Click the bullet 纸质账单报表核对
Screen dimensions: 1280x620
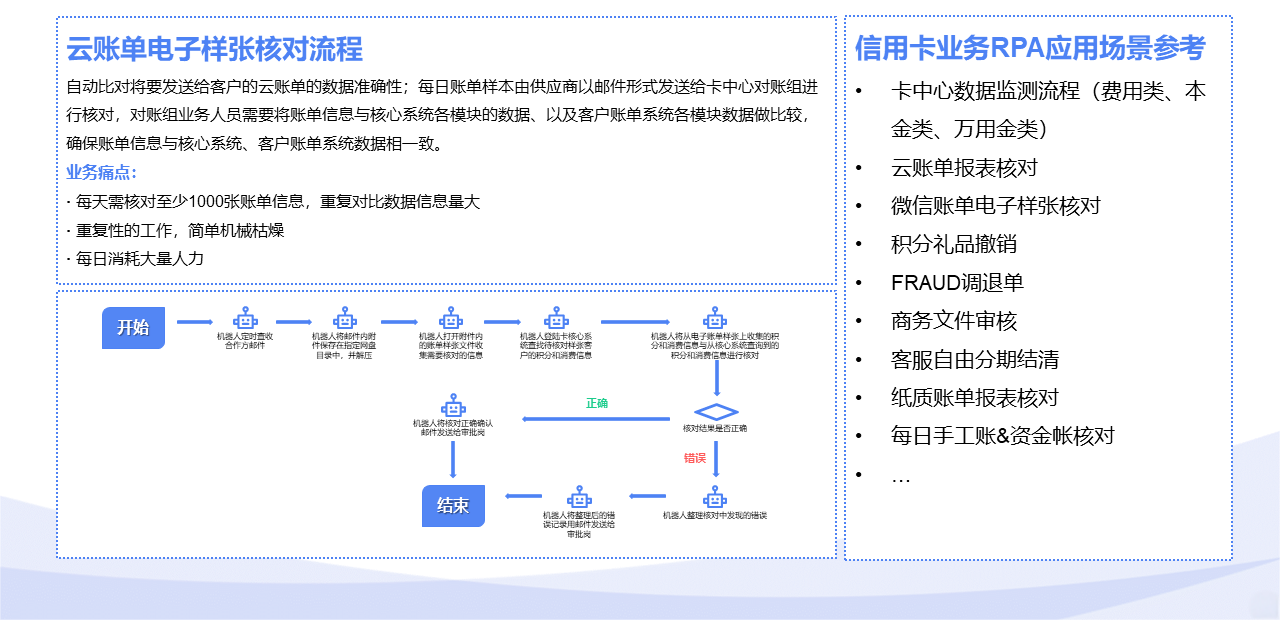975,397
